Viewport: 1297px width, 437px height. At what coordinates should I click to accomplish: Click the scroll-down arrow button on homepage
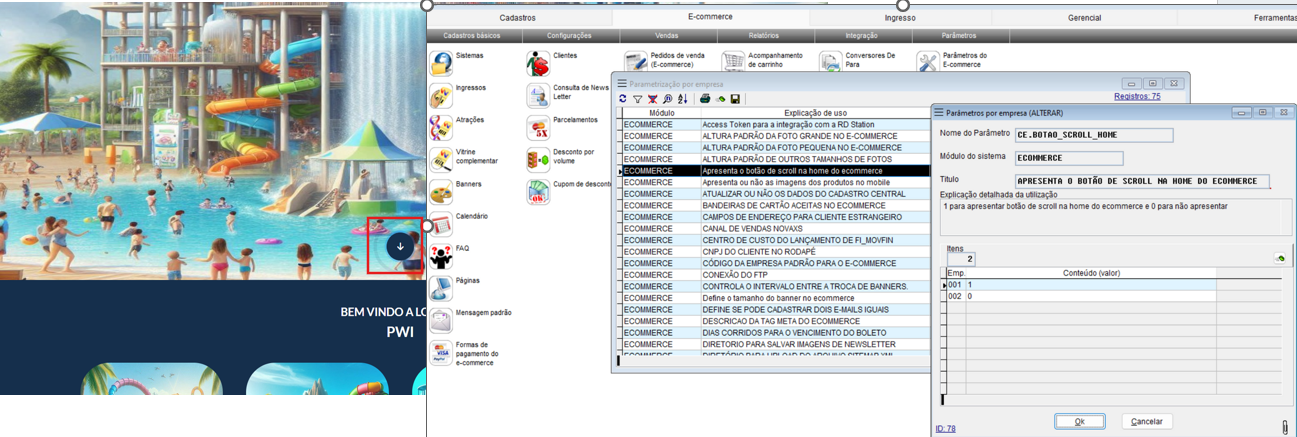pos(400,246)
